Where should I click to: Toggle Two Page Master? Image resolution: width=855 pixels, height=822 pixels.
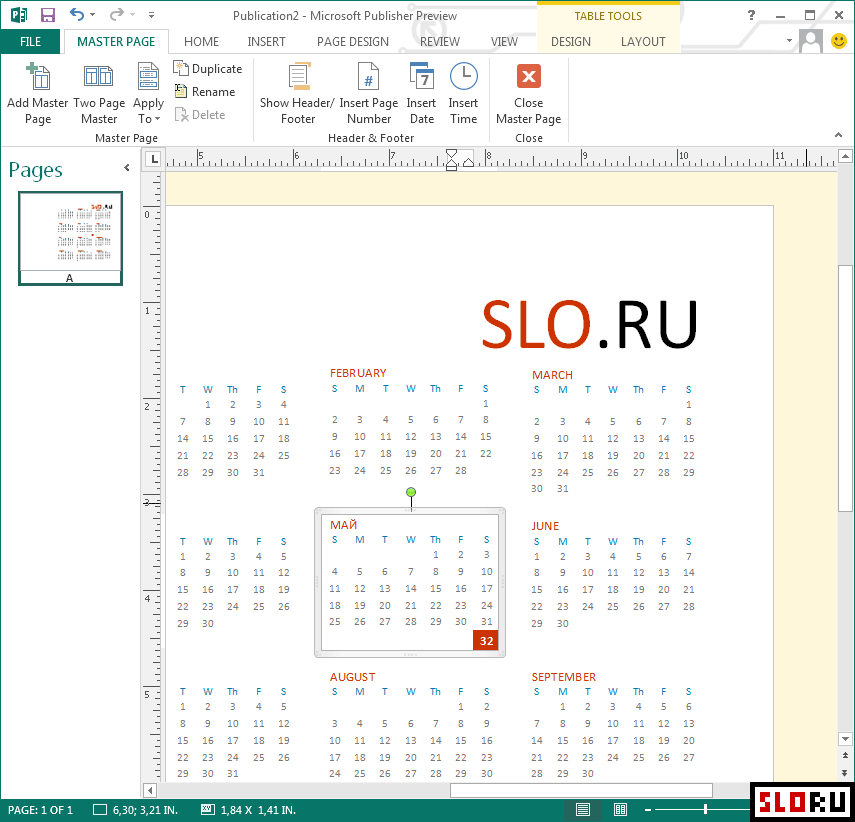99,94
